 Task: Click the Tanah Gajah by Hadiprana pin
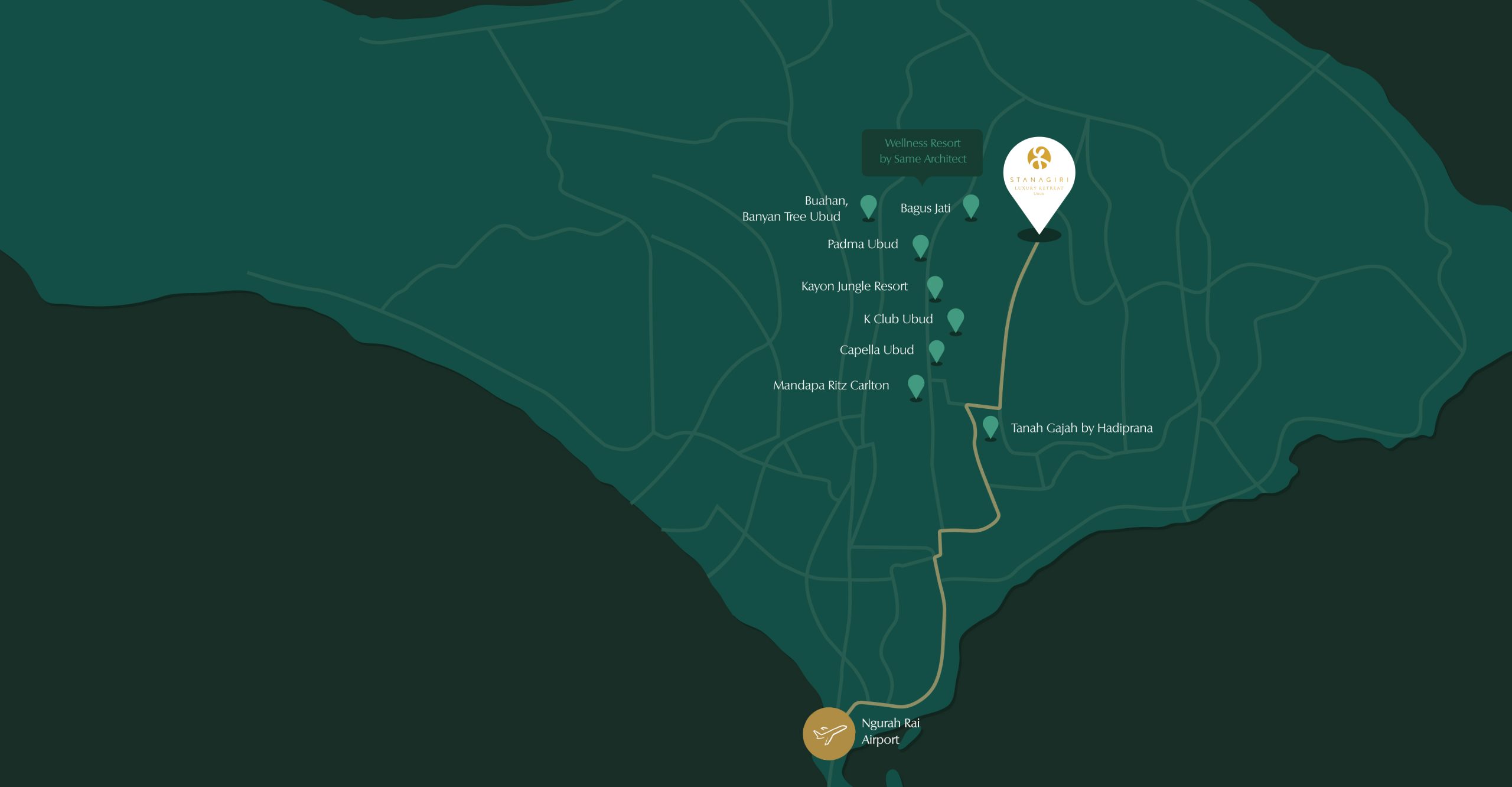[990, 428]
